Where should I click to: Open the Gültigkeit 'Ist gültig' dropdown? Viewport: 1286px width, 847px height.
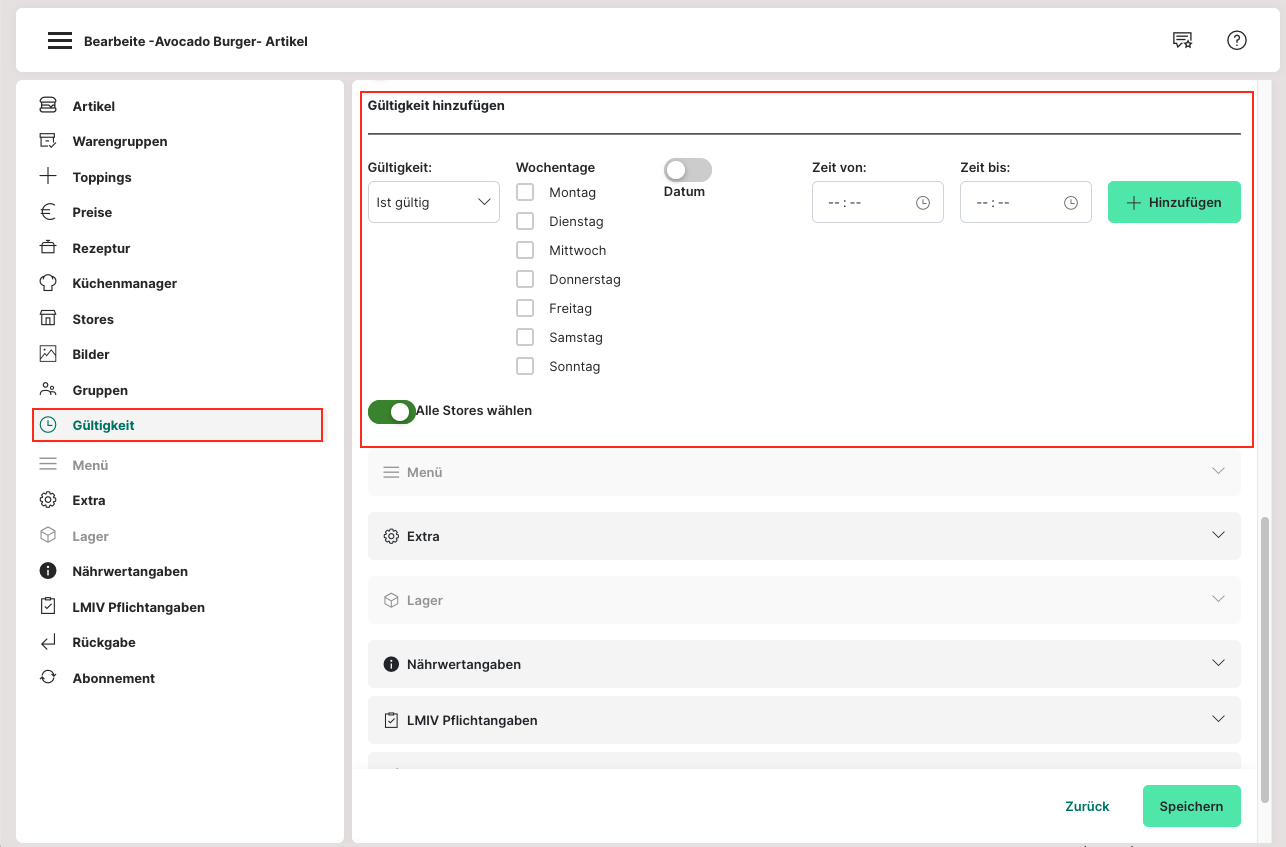(x=433, y=202)
